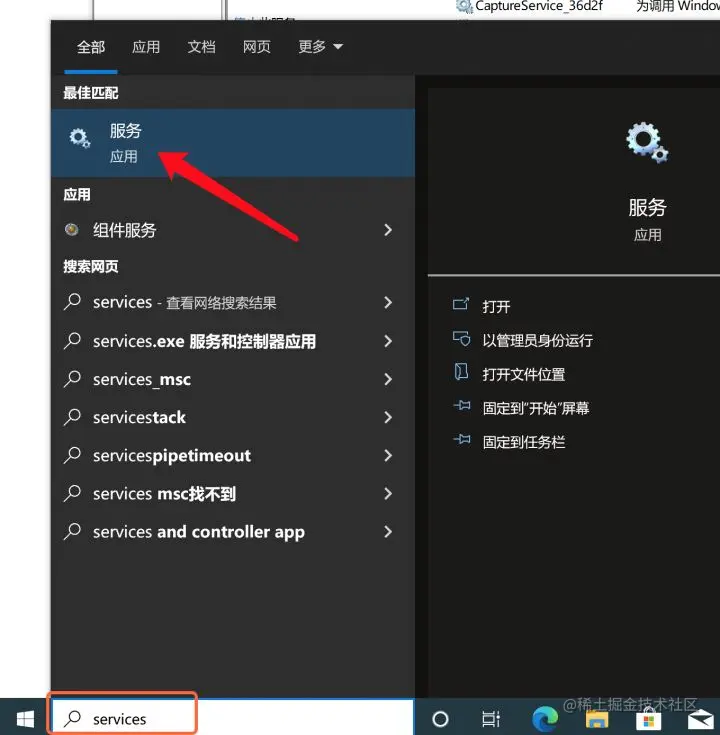The width and height of the screenshot is (720, 735).
Task: Click search icon beside services_msc
Action: point(73,378)
